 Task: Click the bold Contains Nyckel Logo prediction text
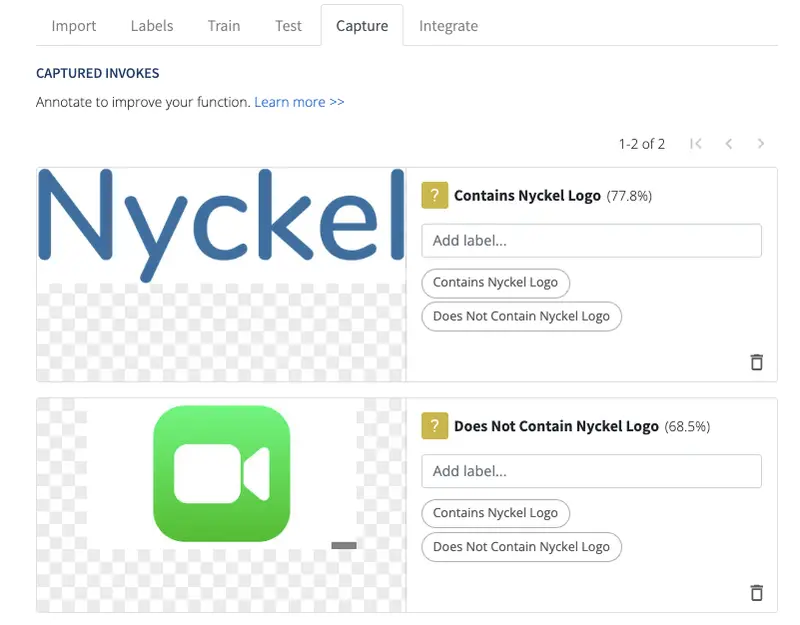tap(527, 195)
